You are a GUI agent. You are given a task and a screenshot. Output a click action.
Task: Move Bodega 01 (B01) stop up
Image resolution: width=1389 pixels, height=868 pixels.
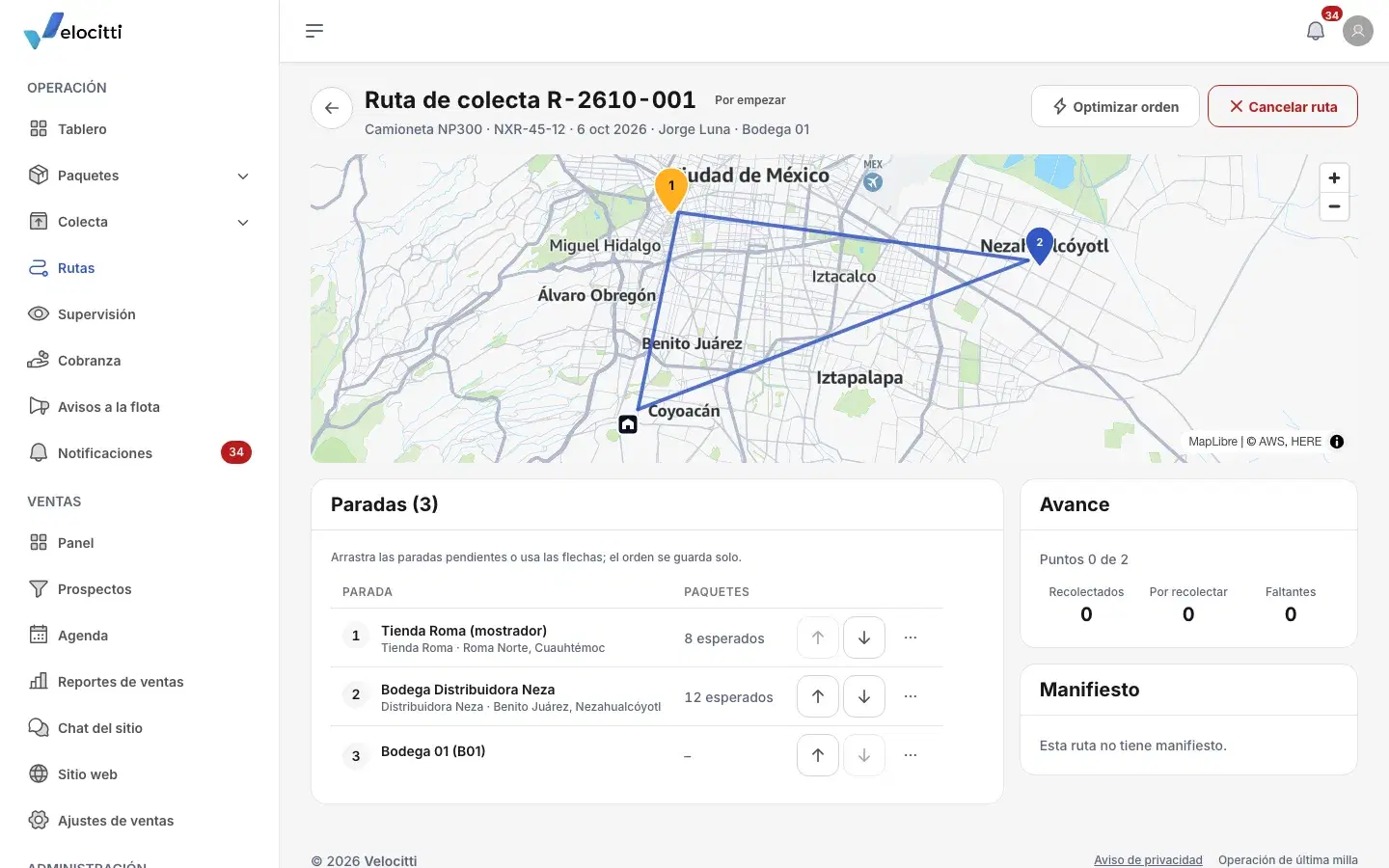[x=818, y=755]
